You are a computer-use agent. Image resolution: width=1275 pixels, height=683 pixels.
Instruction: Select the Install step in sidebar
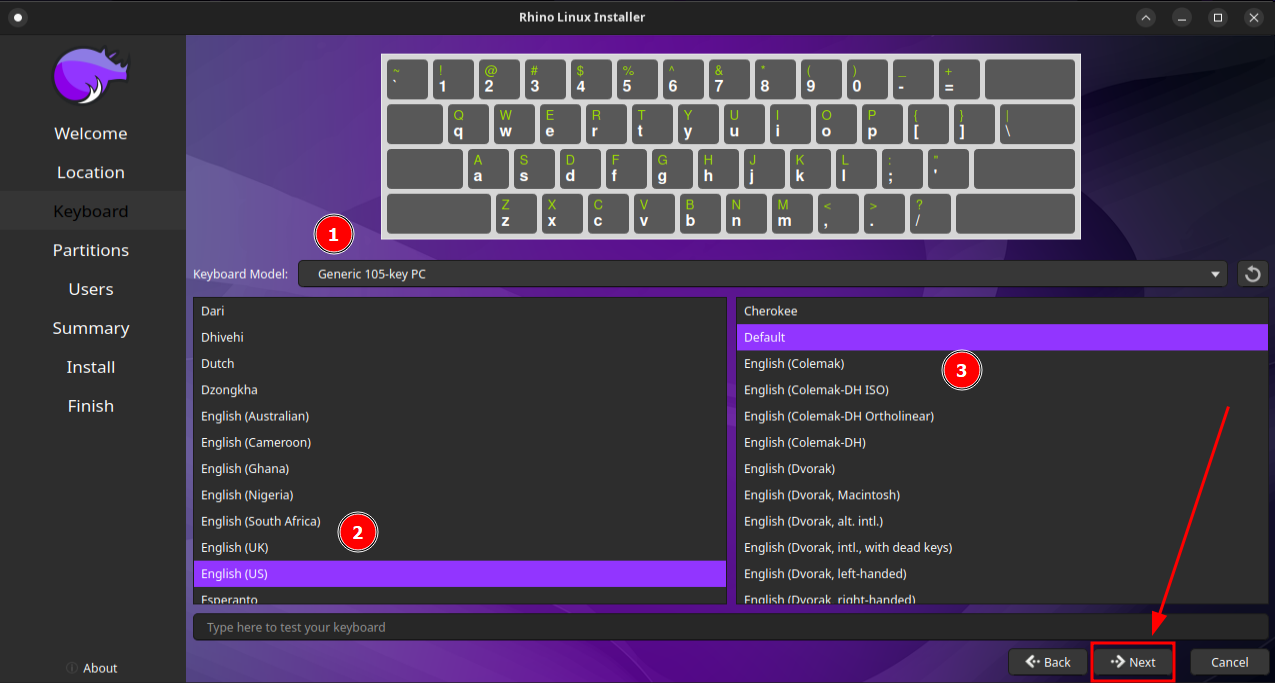[x=91, y=367]
